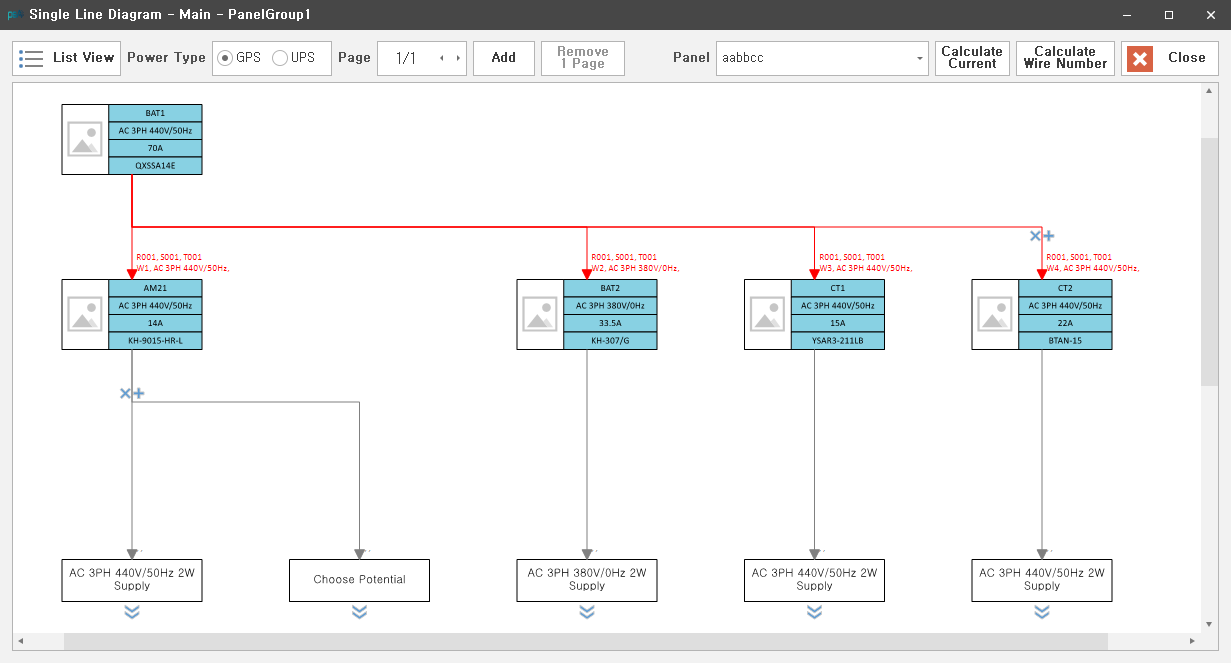Click the CT1 image placeholder icon
The image size is (1231, 663).
pyautogui.click(x=768, y=314)
